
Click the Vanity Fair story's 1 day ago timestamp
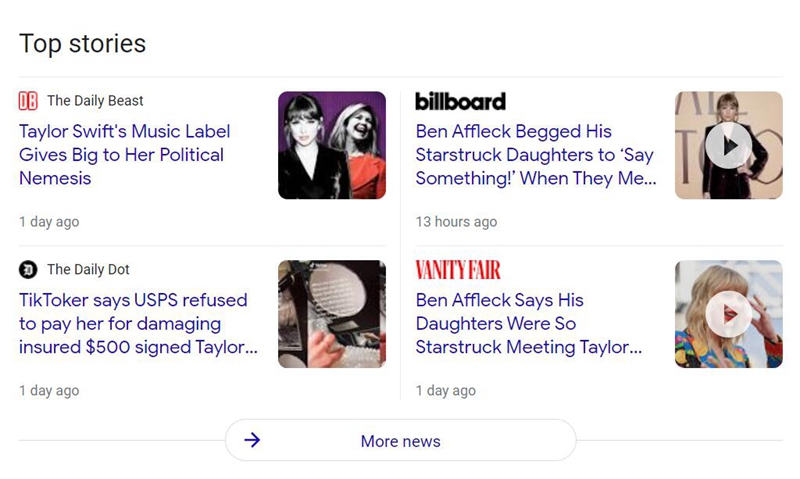[x=446, y=390]
